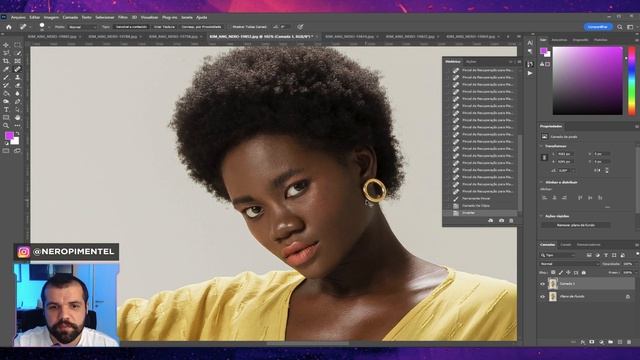Switch to the Ações tab in History panel
Image resolution: width=640 pixels, height=360 pixels.
point(471,62)
